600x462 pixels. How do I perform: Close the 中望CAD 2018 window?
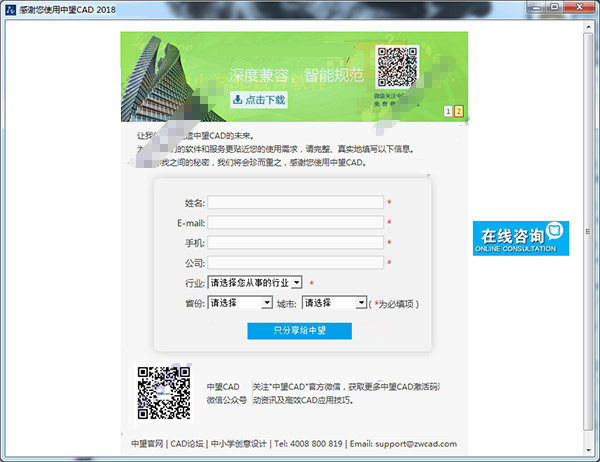(x=579, y=7)
